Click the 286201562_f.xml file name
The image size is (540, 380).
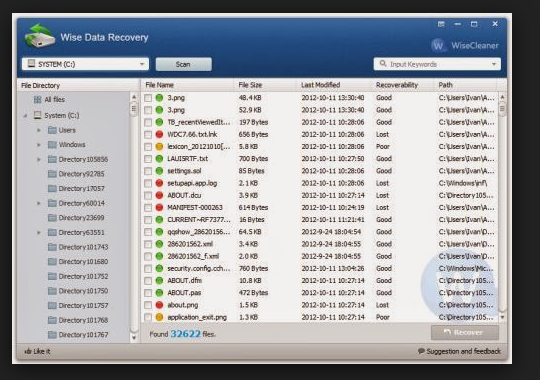(193, 256)
